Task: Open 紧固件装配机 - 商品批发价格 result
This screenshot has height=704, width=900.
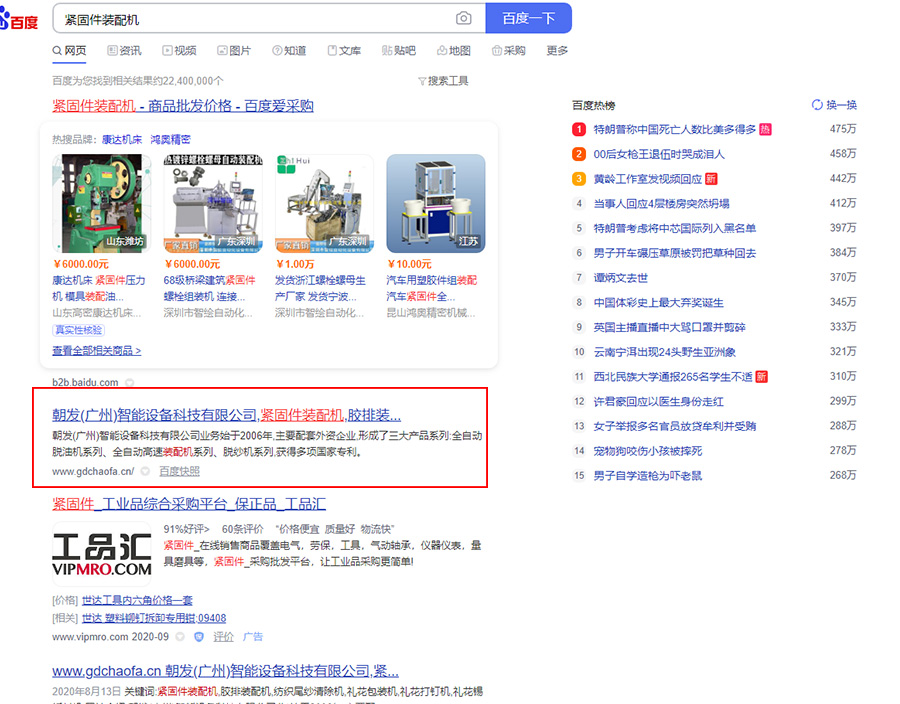Action: pyautogui.click(x=183, y=106)
